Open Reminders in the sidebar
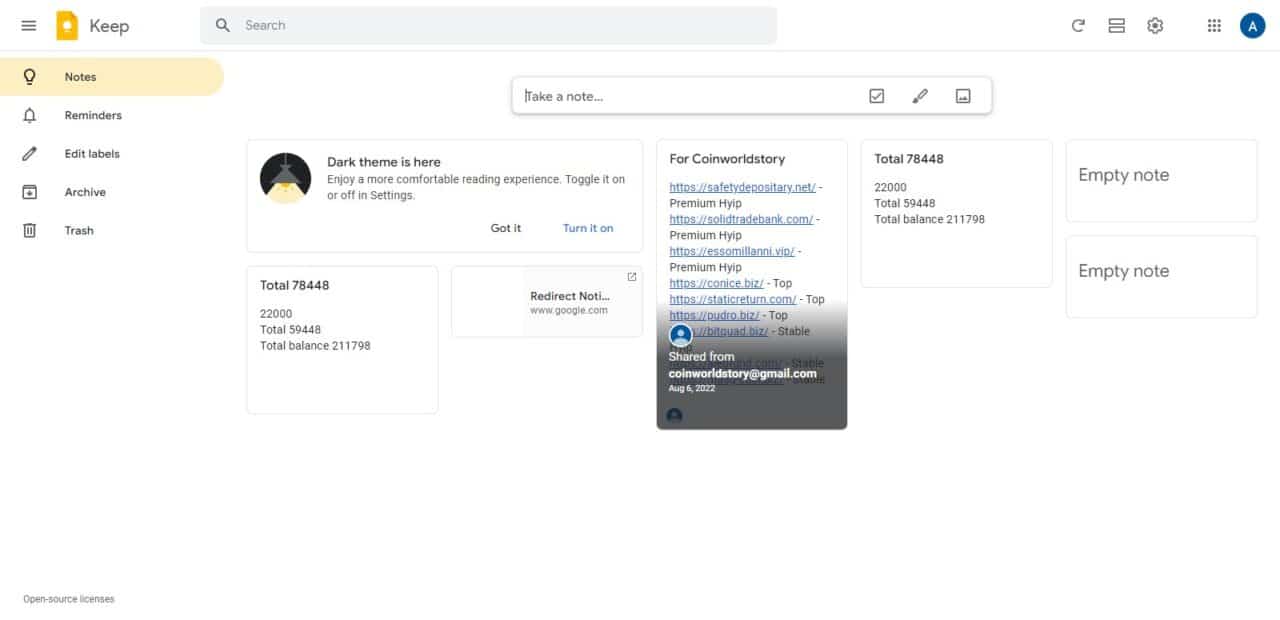This screenshot has width=1280, height=620. [112, 115]
